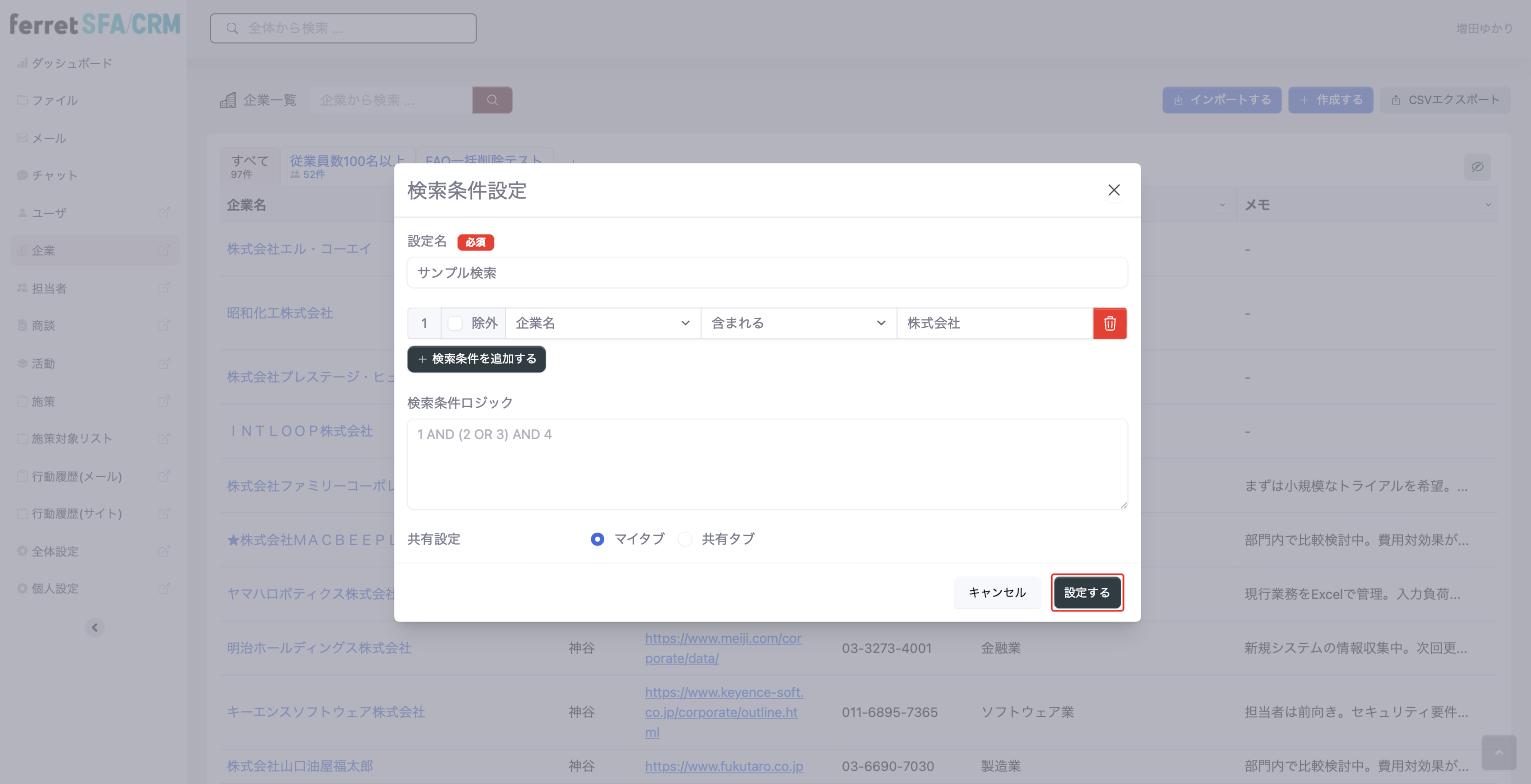
Task: Open external link icon beside ユーザ
Action: pyautogui.click(x=165, y=213)
